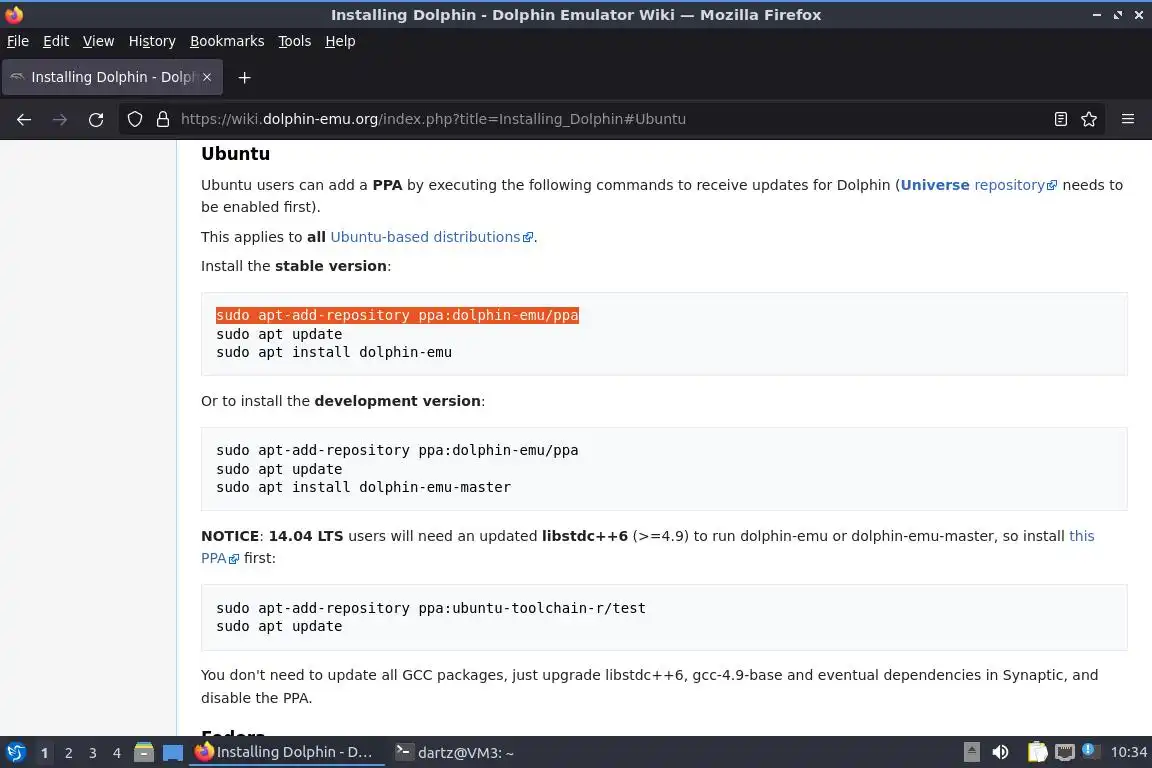
Task: Bookmark this page with the star icon
Action: 1089,119
